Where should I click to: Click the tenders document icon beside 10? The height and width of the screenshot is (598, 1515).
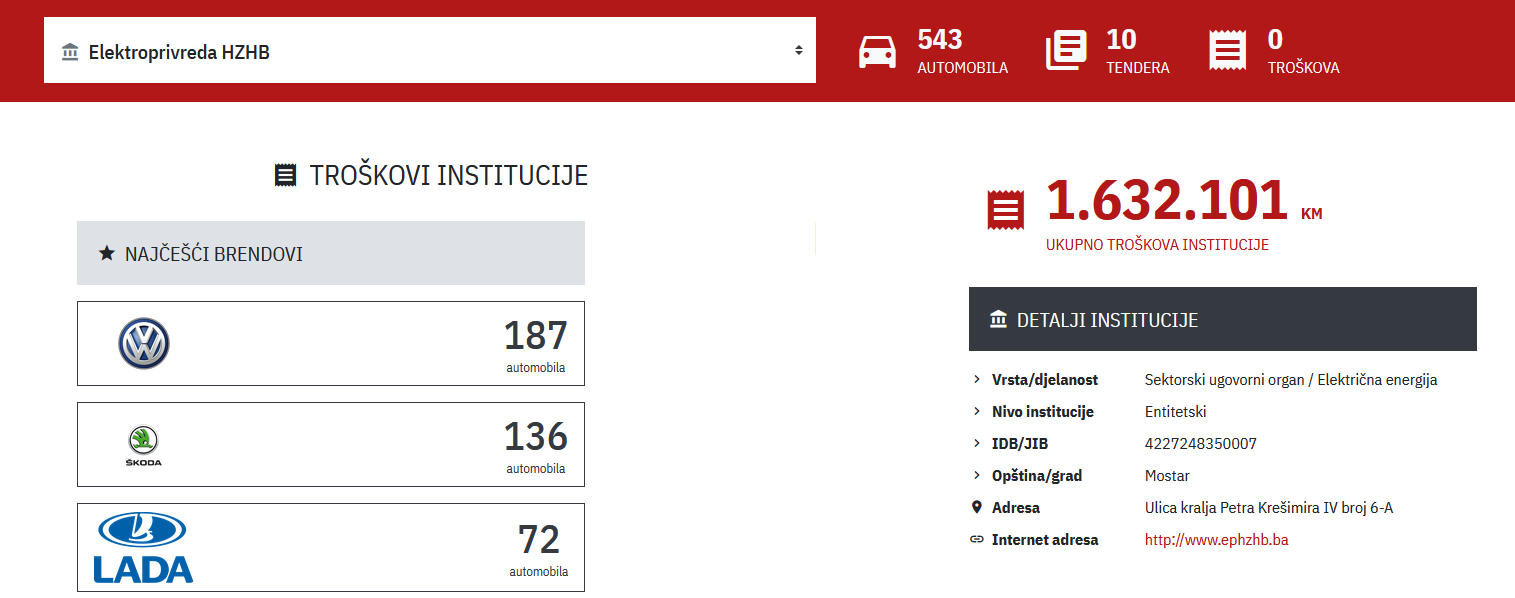pyautogui.click(x=1066, y=51)
